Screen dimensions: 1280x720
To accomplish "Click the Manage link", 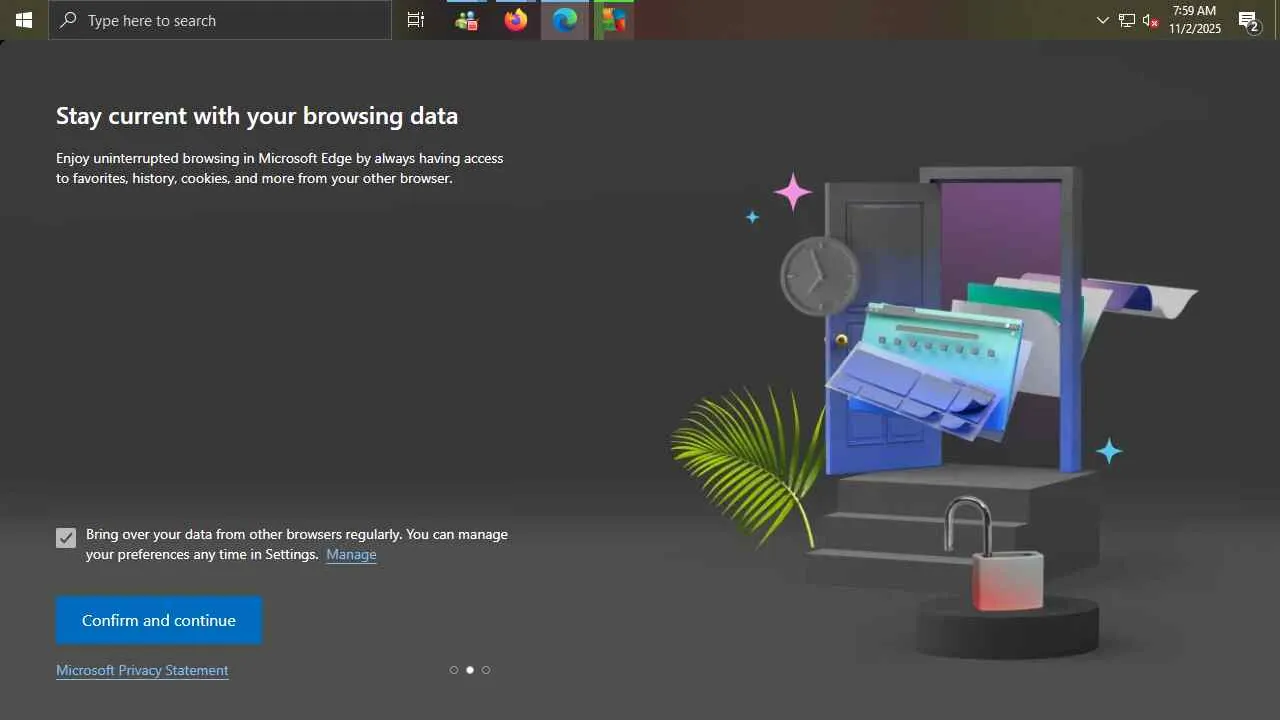I will [x=351, y=554].
